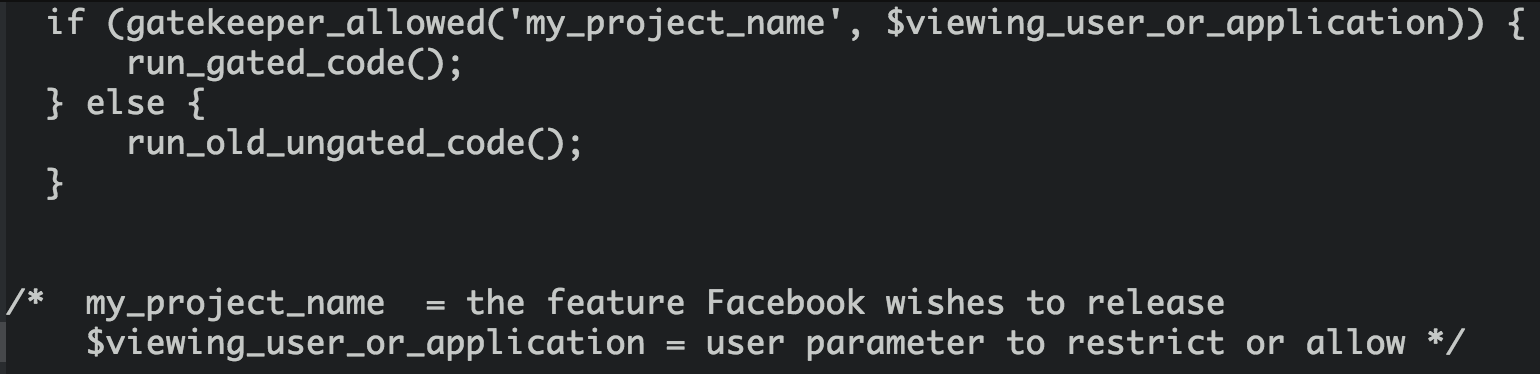
Task: Click the opening brace ending the if line
Action: tap(1515, 25)
